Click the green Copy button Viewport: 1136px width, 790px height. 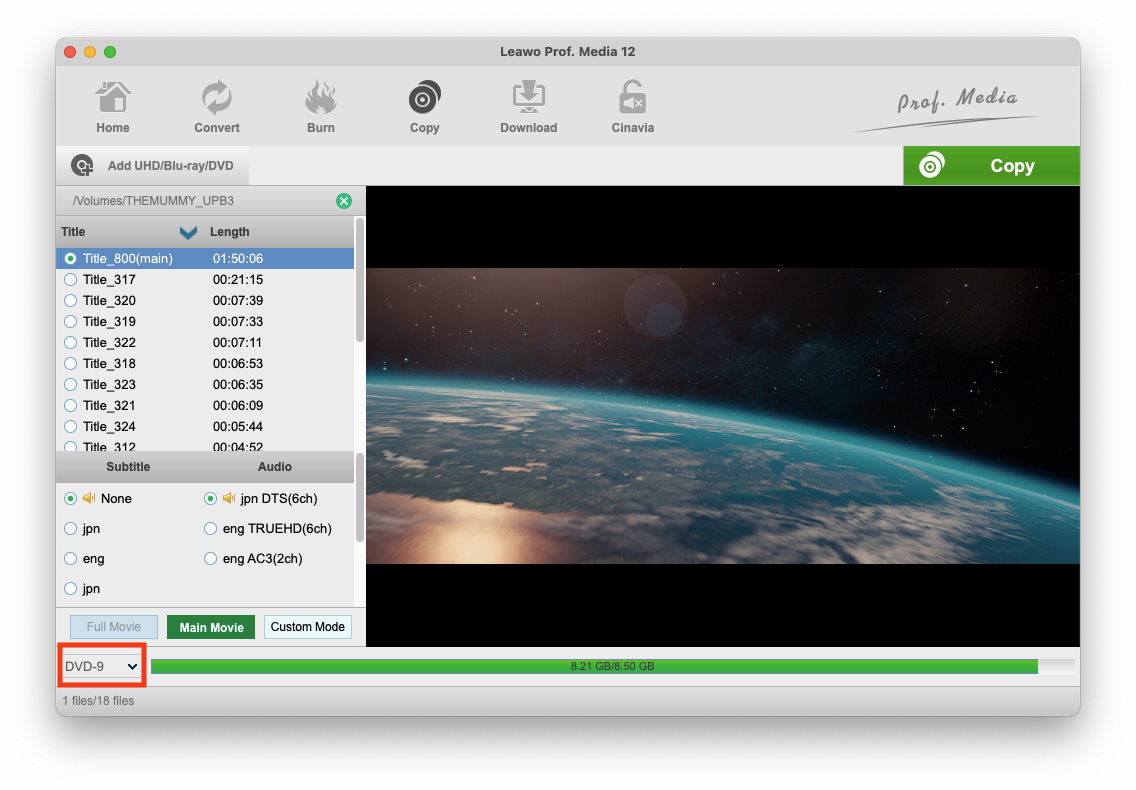pos(991,166)
